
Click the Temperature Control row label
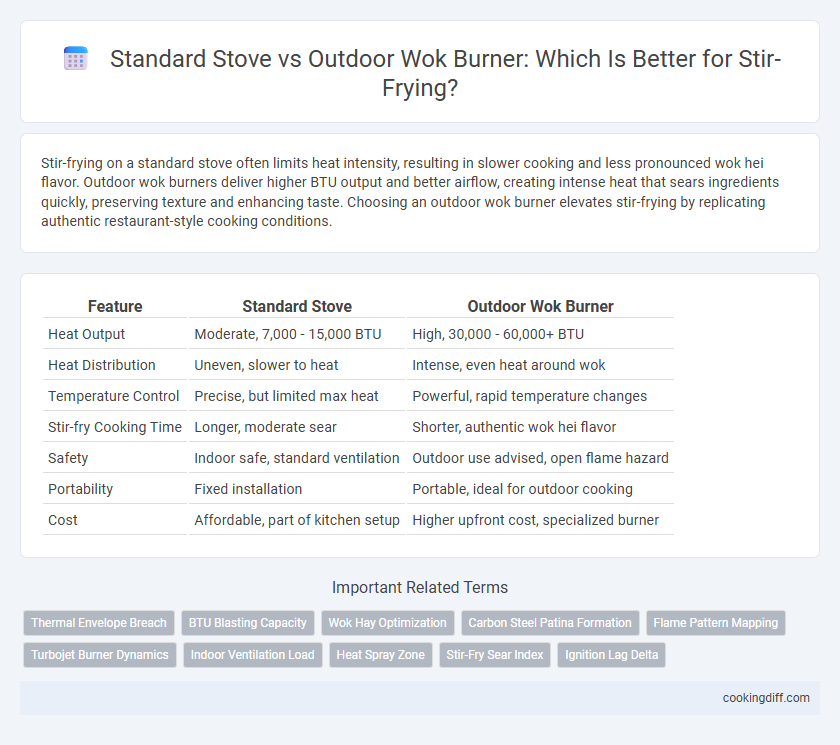tap(115, 396)
